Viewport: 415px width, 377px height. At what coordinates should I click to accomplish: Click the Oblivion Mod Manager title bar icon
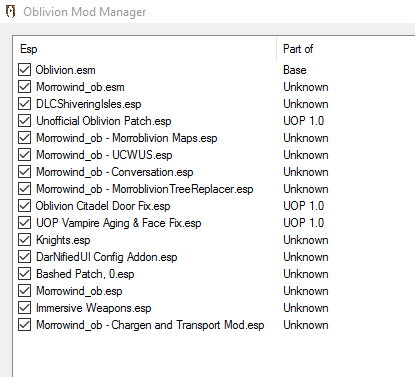(x=11, y=12)
